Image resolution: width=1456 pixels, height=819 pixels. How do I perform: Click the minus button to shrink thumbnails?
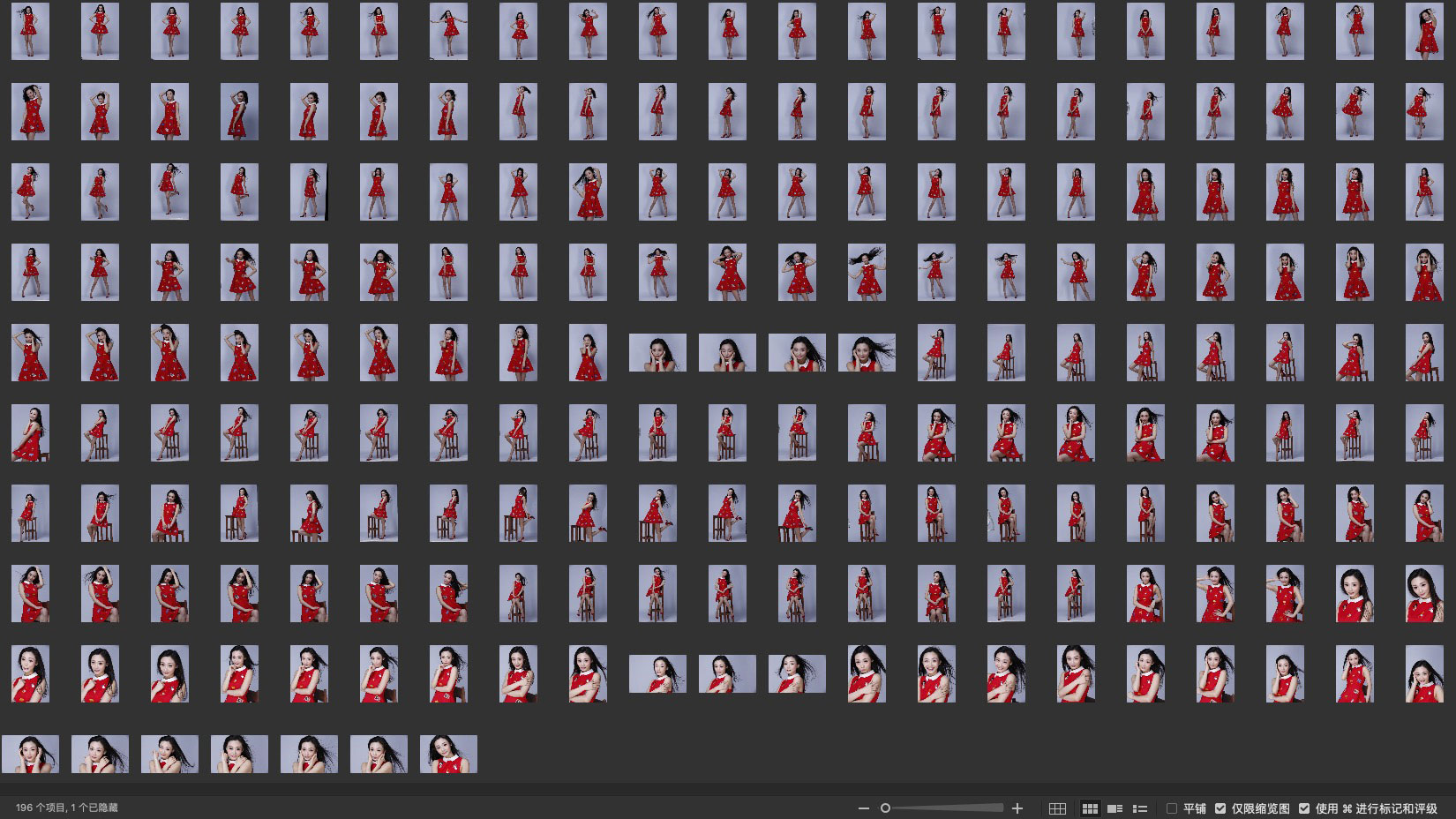pyautogui.click(x=863, y=808)
